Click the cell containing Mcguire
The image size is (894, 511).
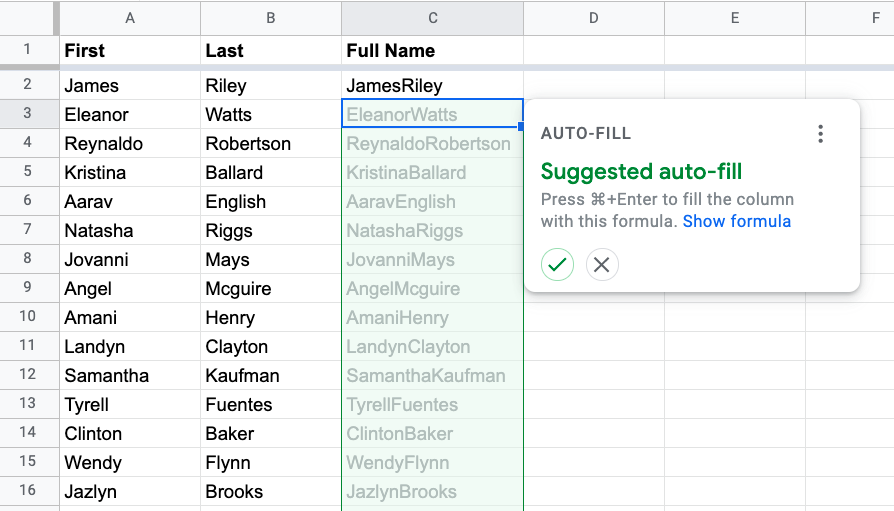click(x=271, y=289)
